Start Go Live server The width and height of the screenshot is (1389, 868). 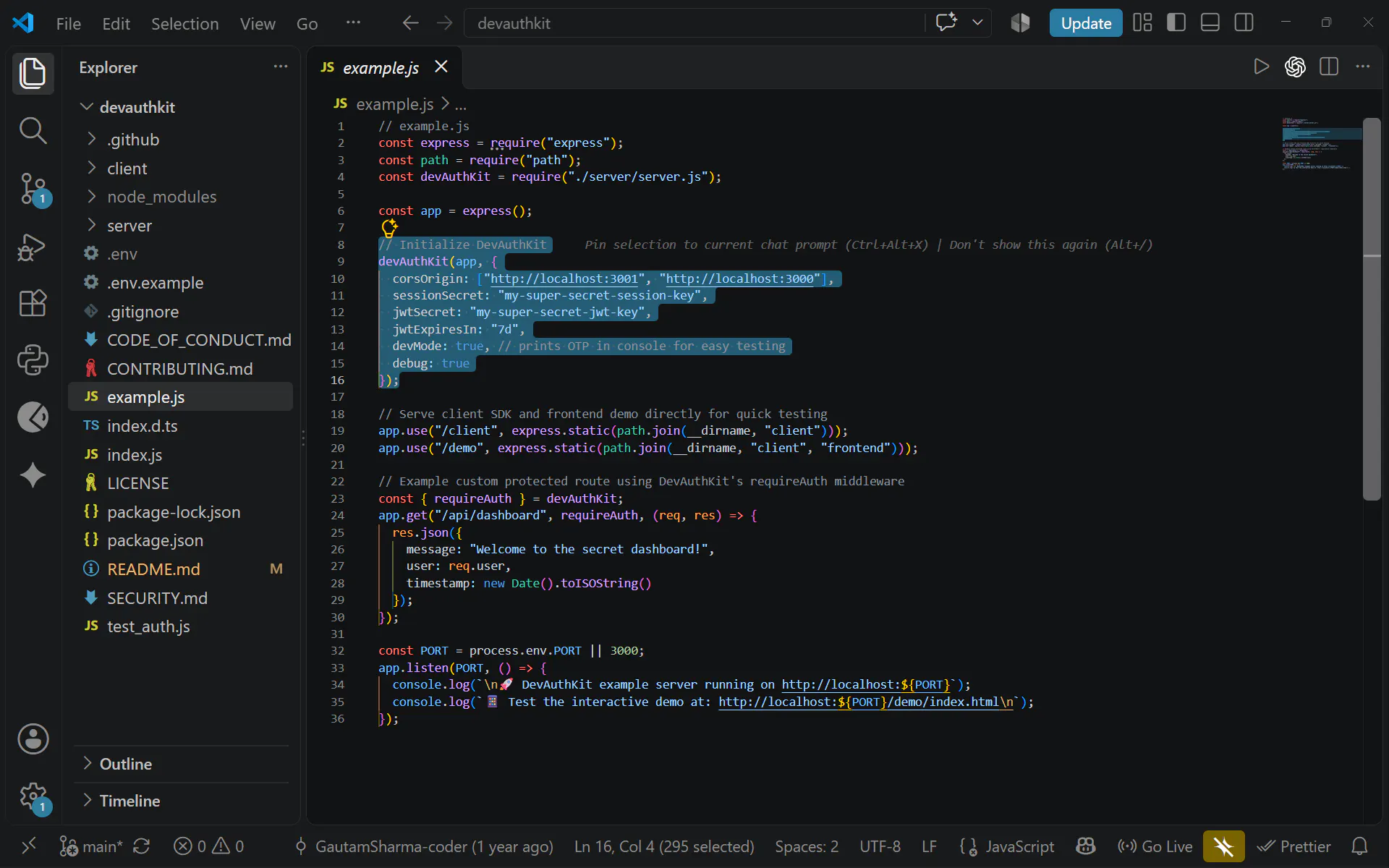point(1155,846)
